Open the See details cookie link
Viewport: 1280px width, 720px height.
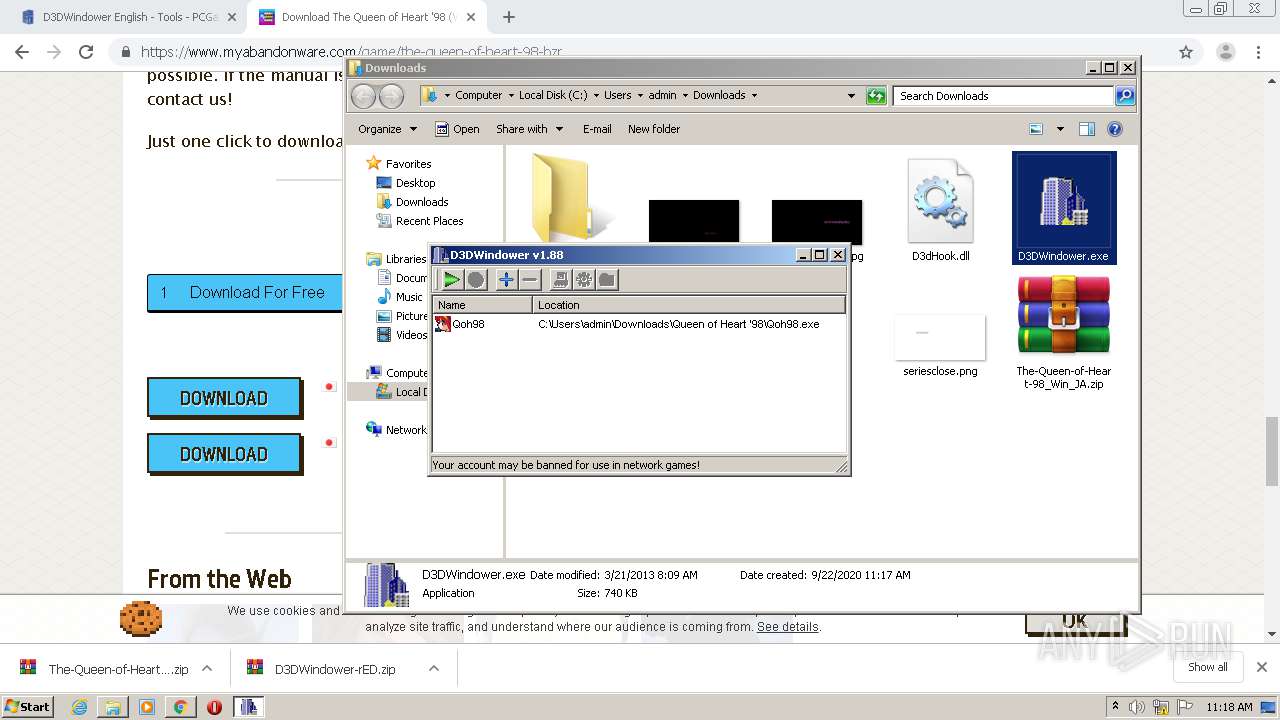(787, 627)
